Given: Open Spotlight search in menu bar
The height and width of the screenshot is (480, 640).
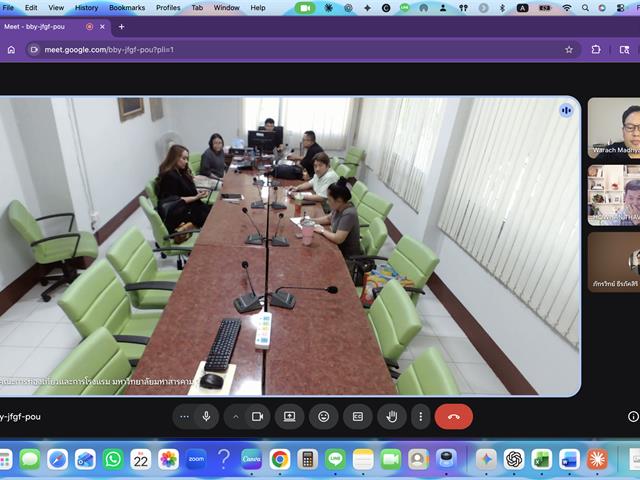Looking at the screenshot, I should (x=585, y=8).
